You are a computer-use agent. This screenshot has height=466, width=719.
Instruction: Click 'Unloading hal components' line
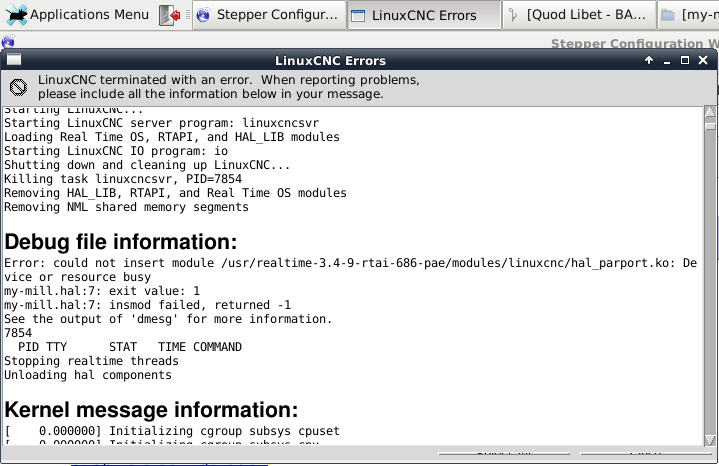click(88, 375)
